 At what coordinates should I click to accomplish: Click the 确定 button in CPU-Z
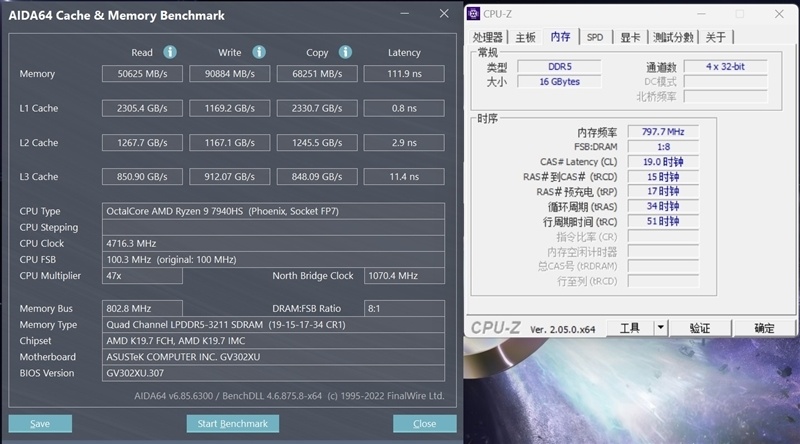pos(764,328)
